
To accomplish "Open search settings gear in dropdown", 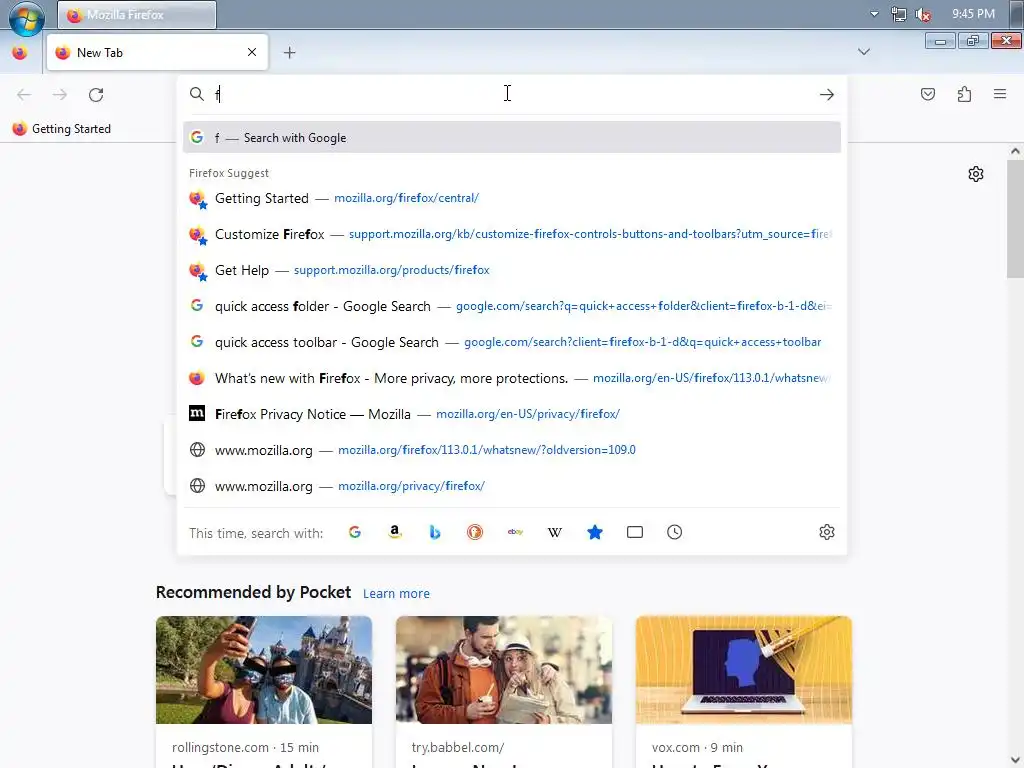I will pyautogui.click(x=827, y=532).
